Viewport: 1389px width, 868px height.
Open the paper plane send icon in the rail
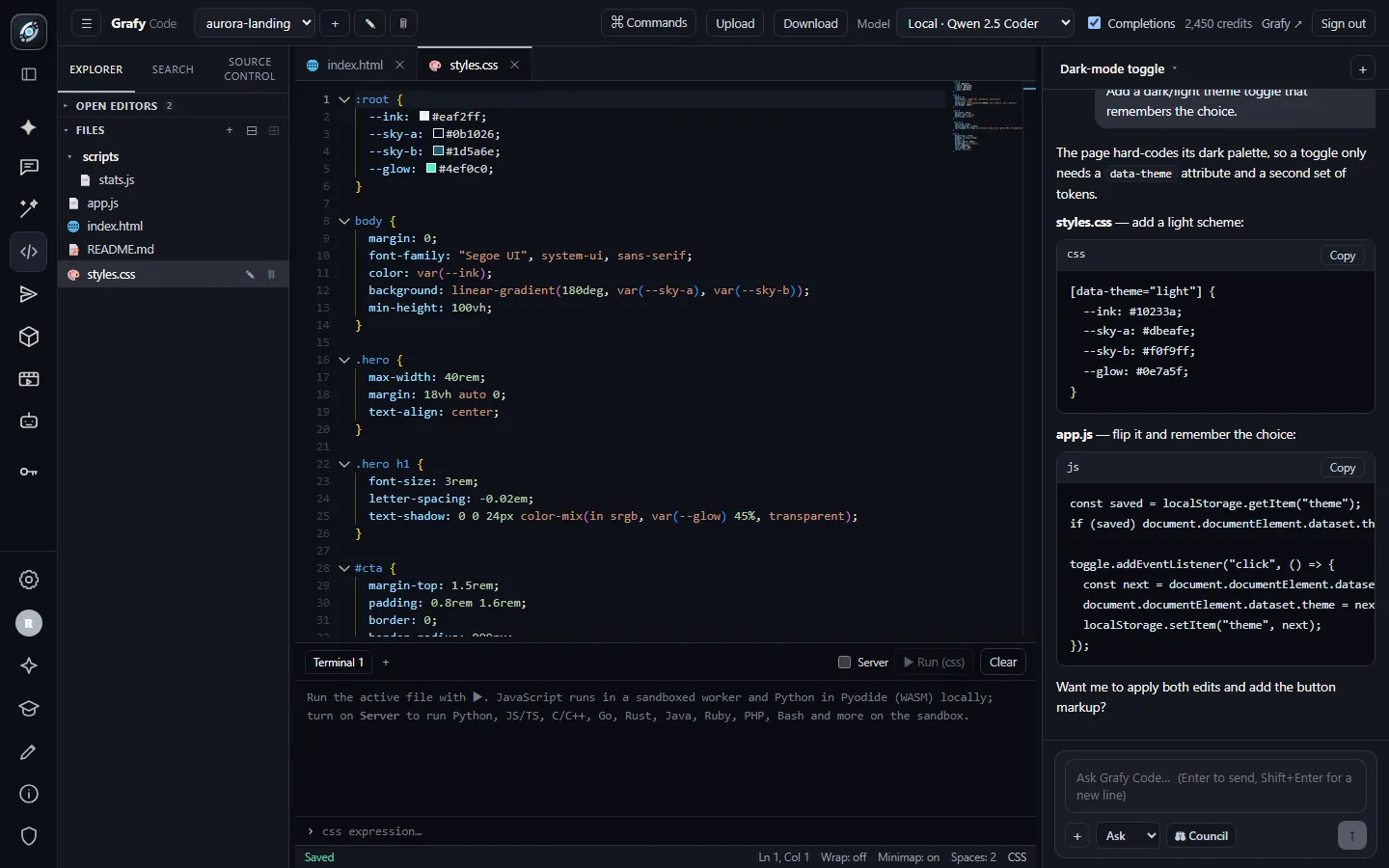(x=29, y=294)
